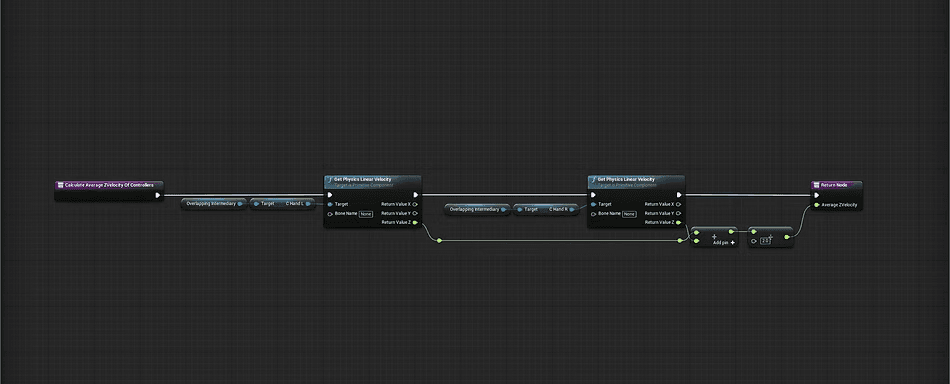Screen dimensions: 950x384
Task: Click Return Value X pin on C Hand R velocity node
Action: pos(678,204)
